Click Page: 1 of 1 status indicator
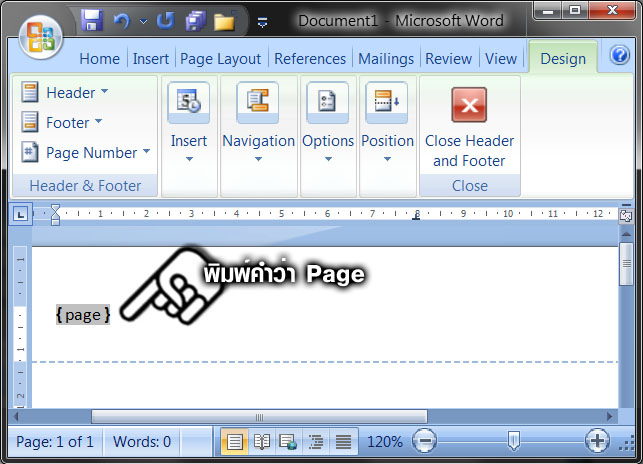The width and height of the screenshot is (643, 464). pos(55,441)
